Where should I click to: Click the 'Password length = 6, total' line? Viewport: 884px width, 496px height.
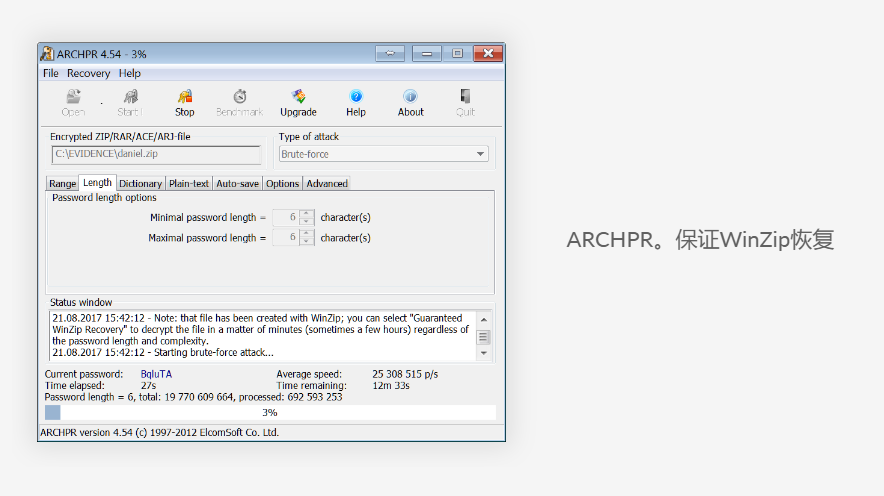tap(193, 397)
